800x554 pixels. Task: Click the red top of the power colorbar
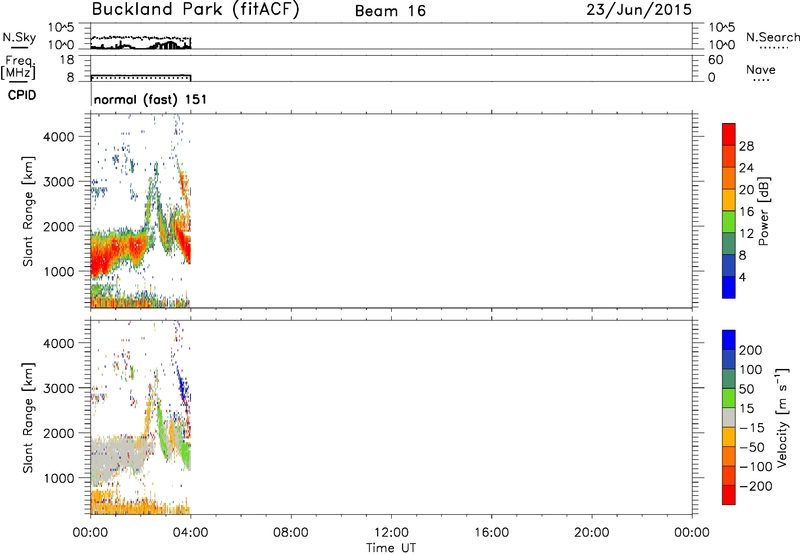(x=729, y=134)
